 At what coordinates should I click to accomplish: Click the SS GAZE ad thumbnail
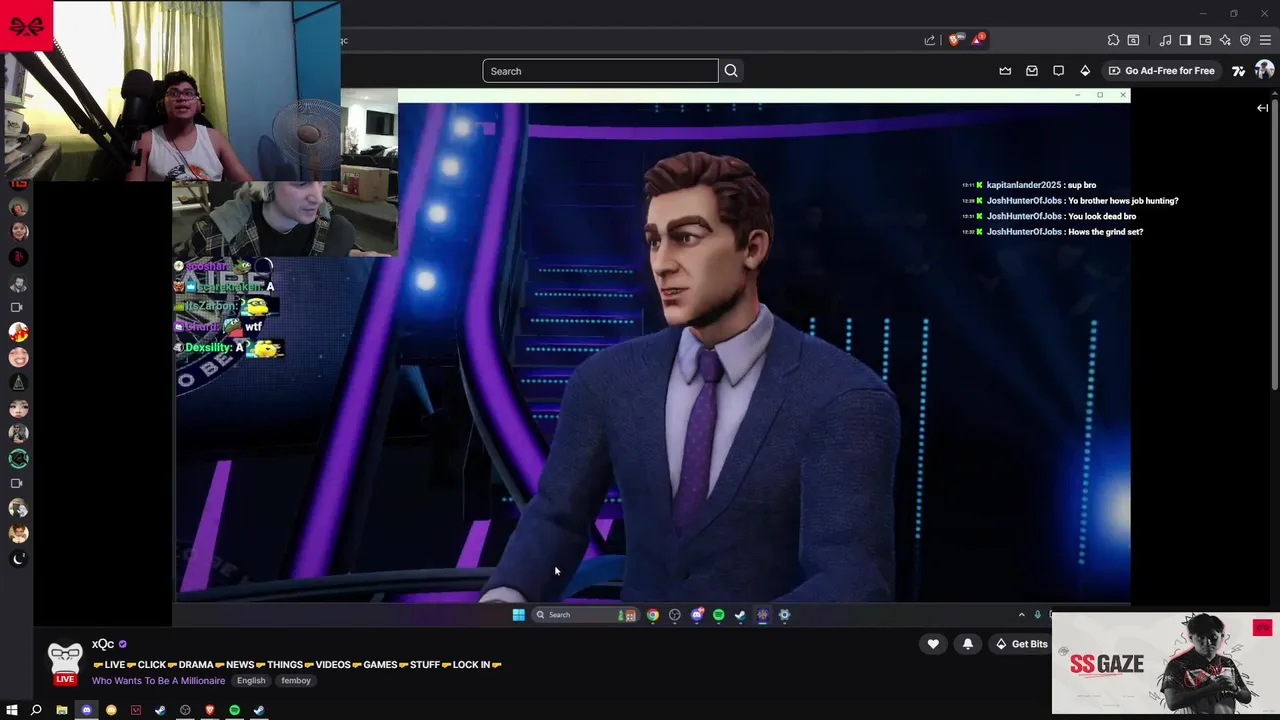1165,664
